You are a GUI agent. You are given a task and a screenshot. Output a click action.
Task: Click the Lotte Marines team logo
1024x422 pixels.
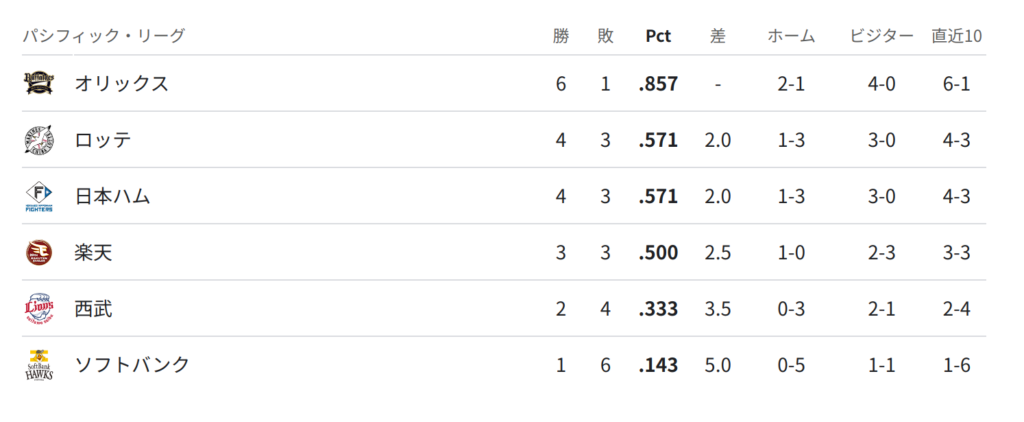coord(38,140)
